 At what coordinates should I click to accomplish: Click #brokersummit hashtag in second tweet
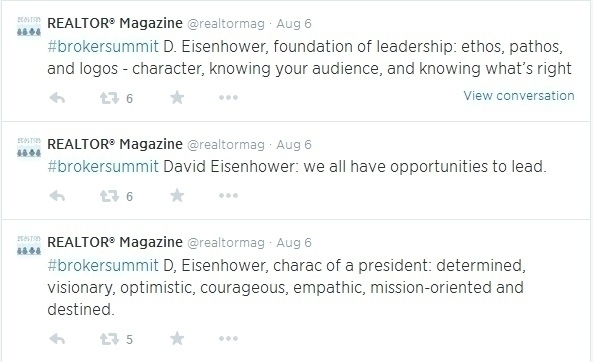pos(103,167)
